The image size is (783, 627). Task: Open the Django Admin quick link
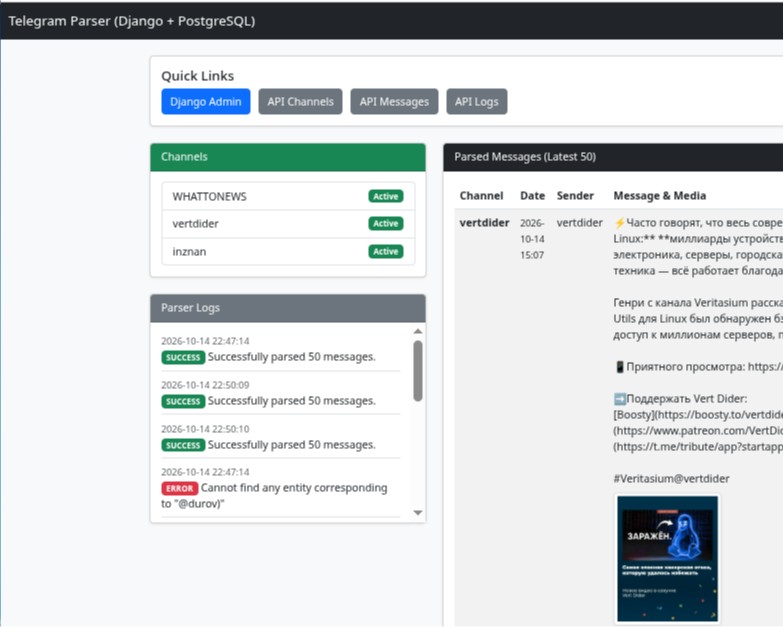pos(206,101)
